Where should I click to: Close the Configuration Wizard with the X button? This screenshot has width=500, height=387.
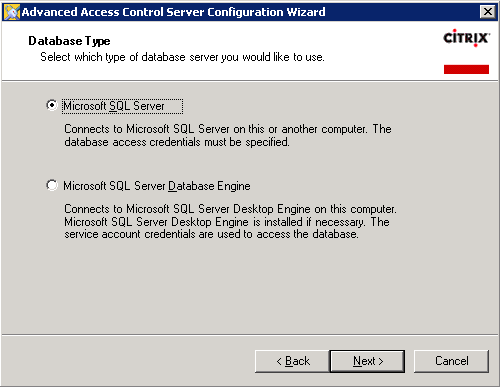[488, 12]
